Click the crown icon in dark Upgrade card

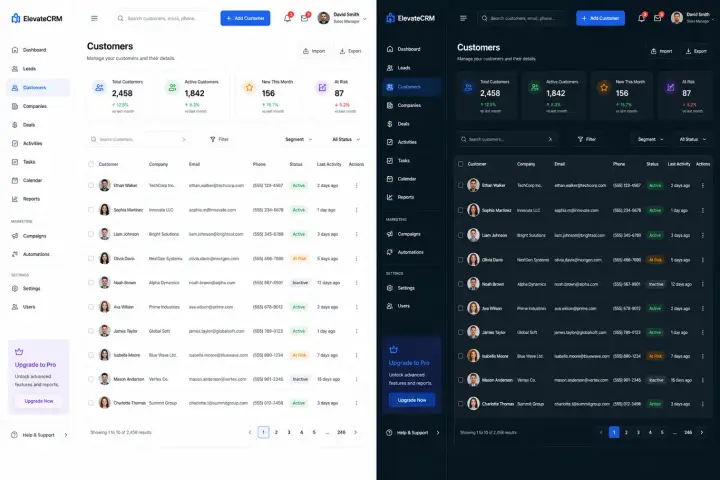(394, 350)
